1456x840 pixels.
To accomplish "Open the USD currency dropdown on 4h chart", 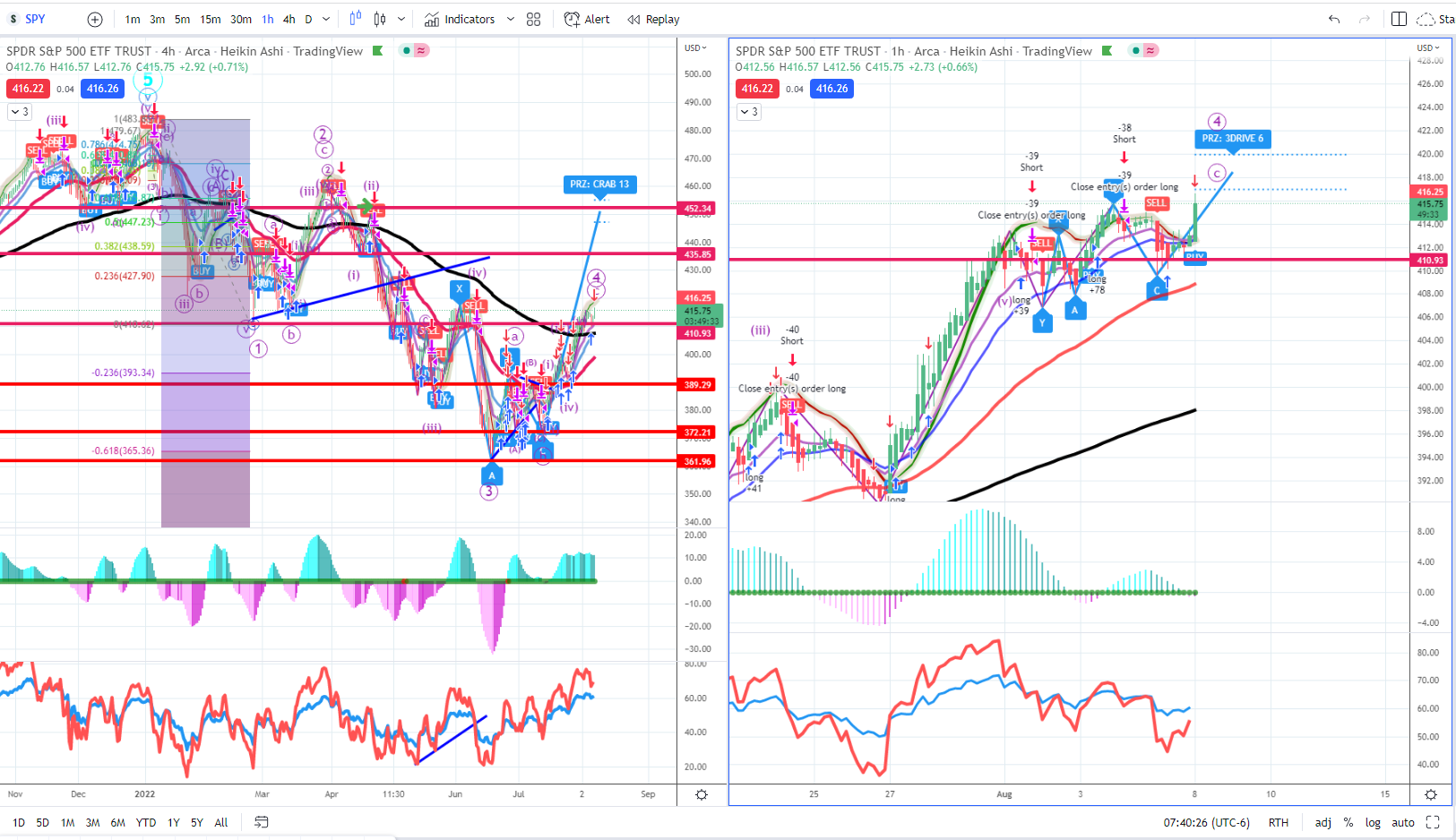I will 695,47.
